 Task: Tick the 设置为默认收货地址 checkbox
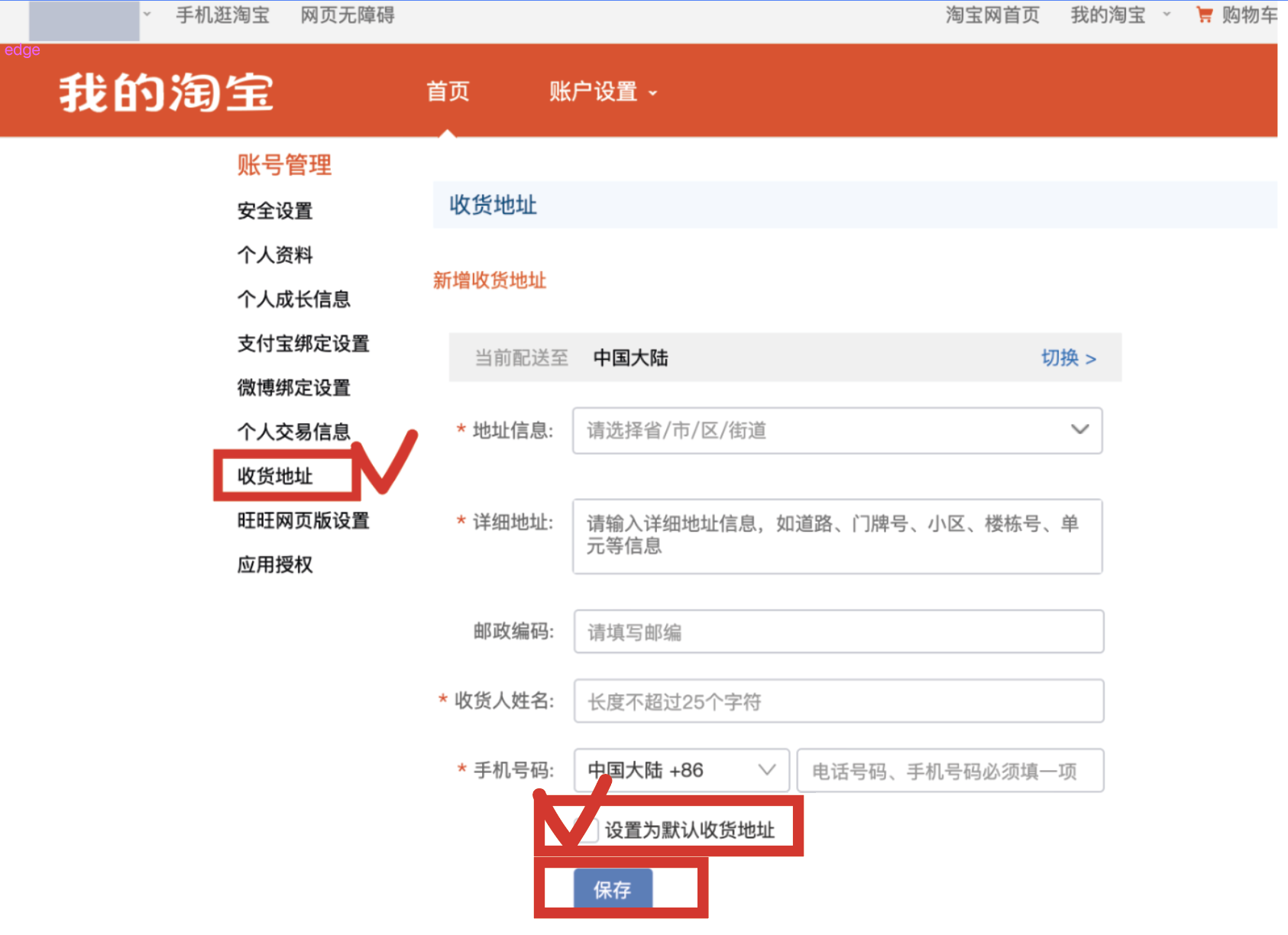click(x=587, y=830)
